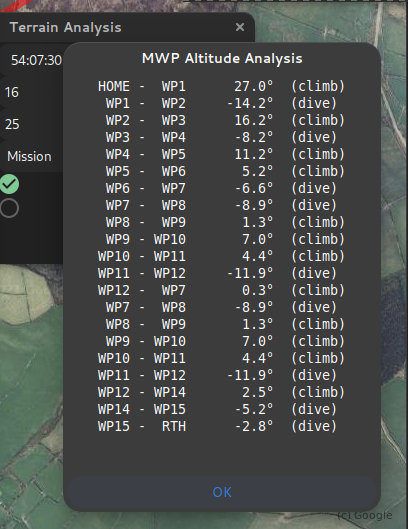Click the Mission label in Terrain Analysis
The image size is (408, 529).
click(x=29, y=157)
